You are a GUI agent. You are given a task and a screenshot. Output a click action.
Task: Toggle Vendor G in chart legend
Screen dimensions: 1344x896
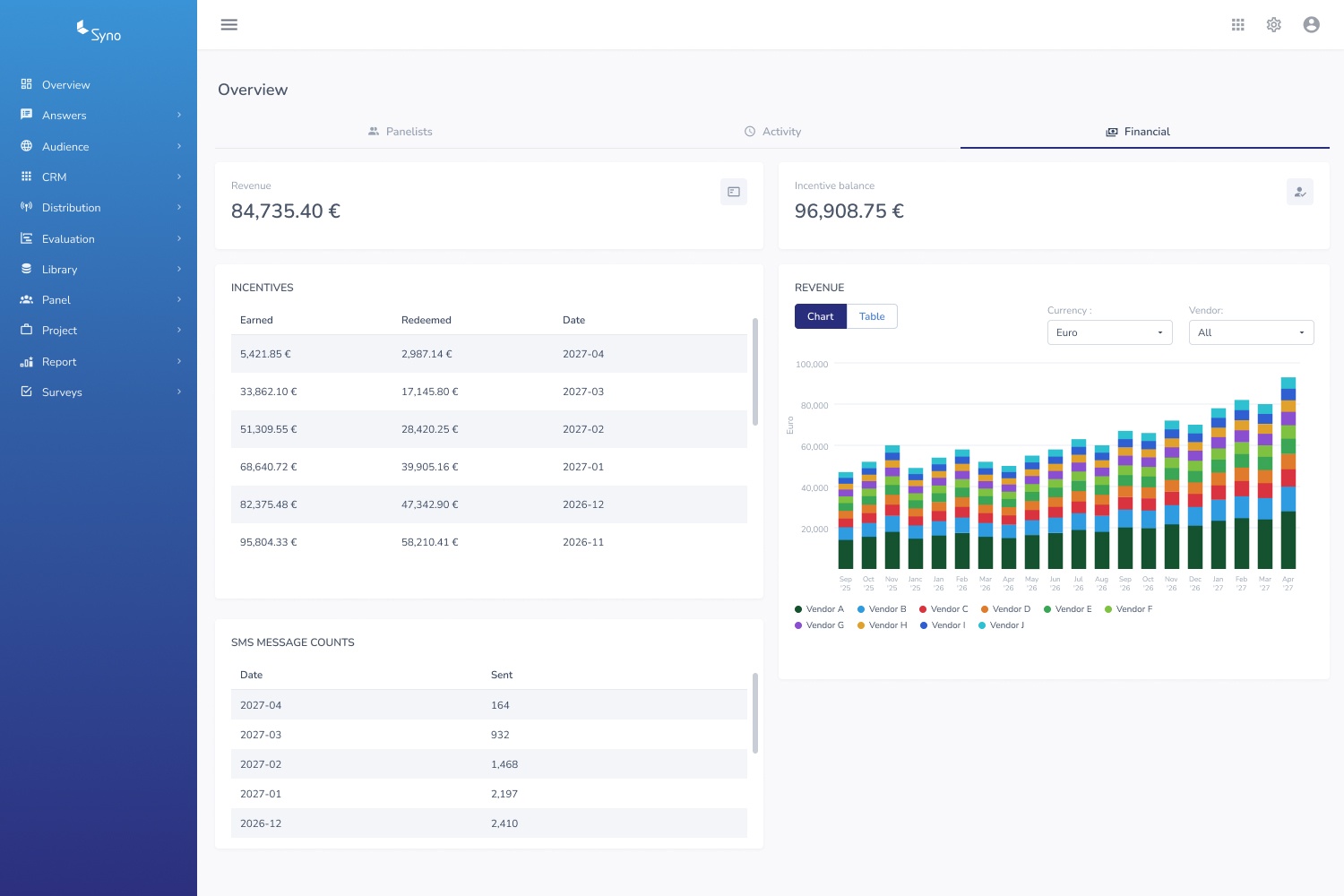point(819,625)
